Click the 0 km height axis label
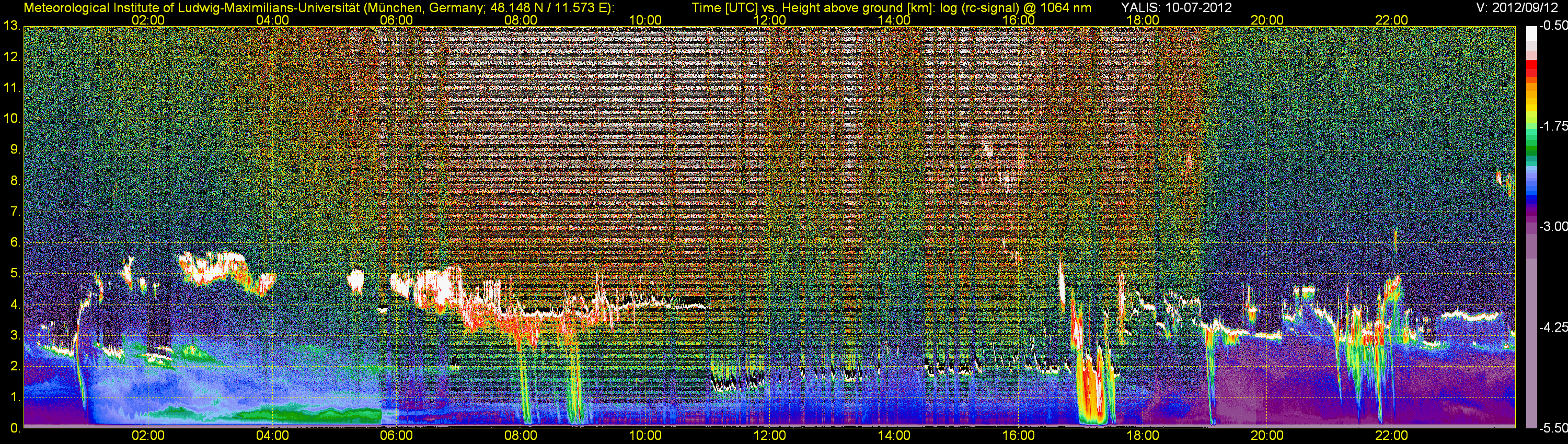The height and width of the screenshot is (444, 1568). tap(15, 428)
